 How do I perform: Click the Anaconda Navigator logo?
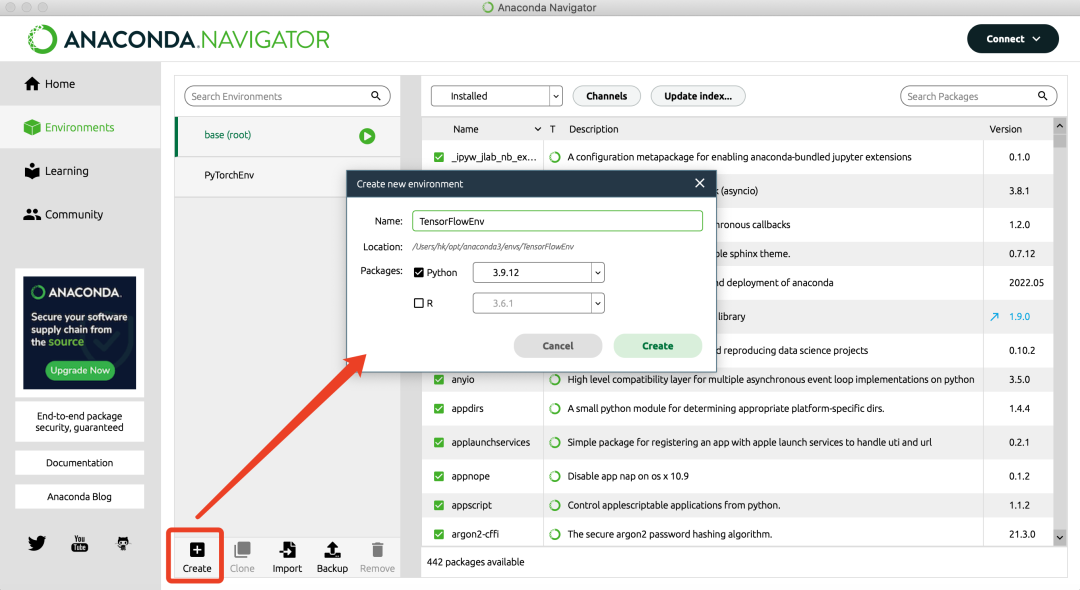178,39
